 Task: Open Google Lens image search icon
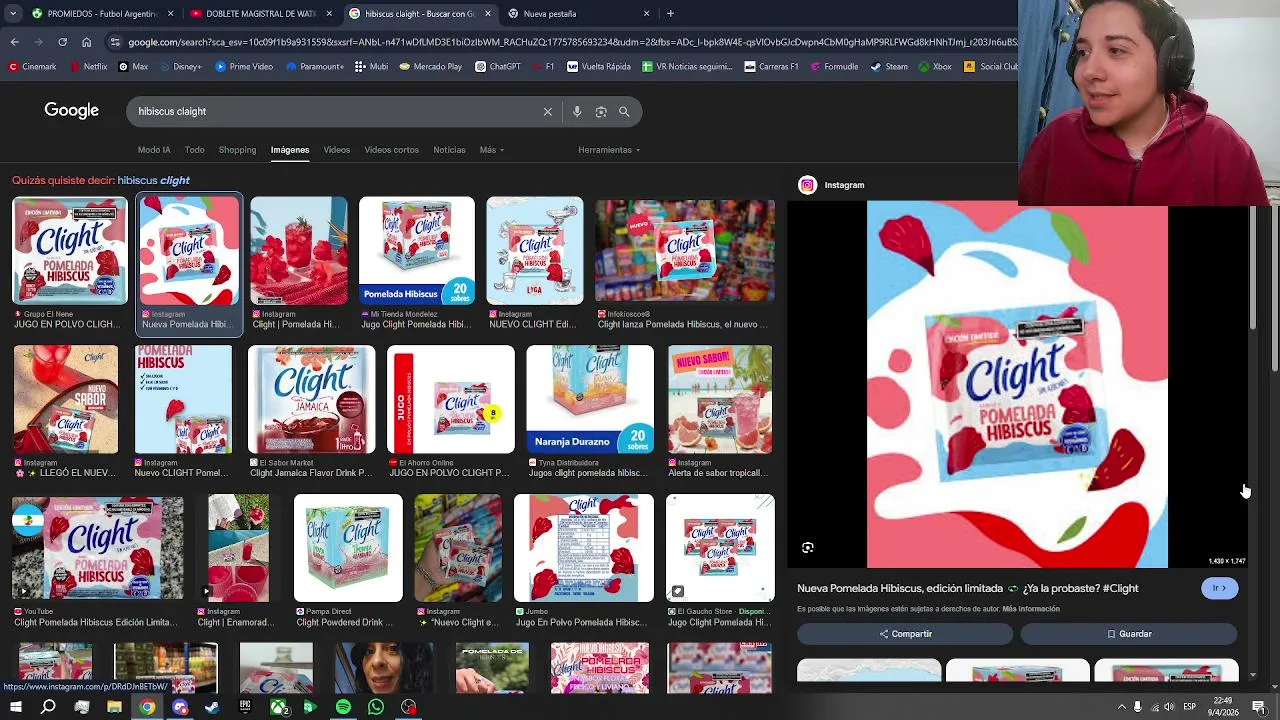(601, 112)
